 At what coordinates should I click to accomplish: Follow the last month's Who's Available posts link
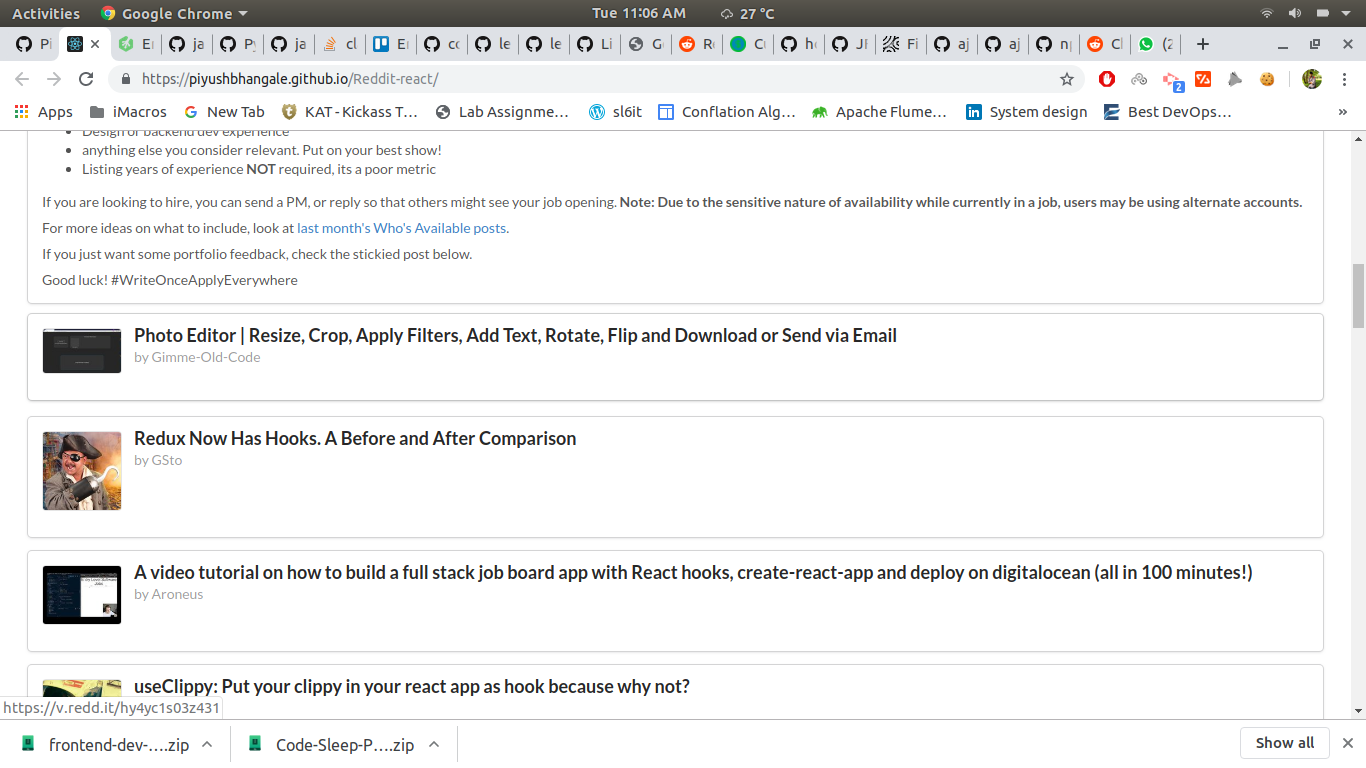(x=401, y=228)
